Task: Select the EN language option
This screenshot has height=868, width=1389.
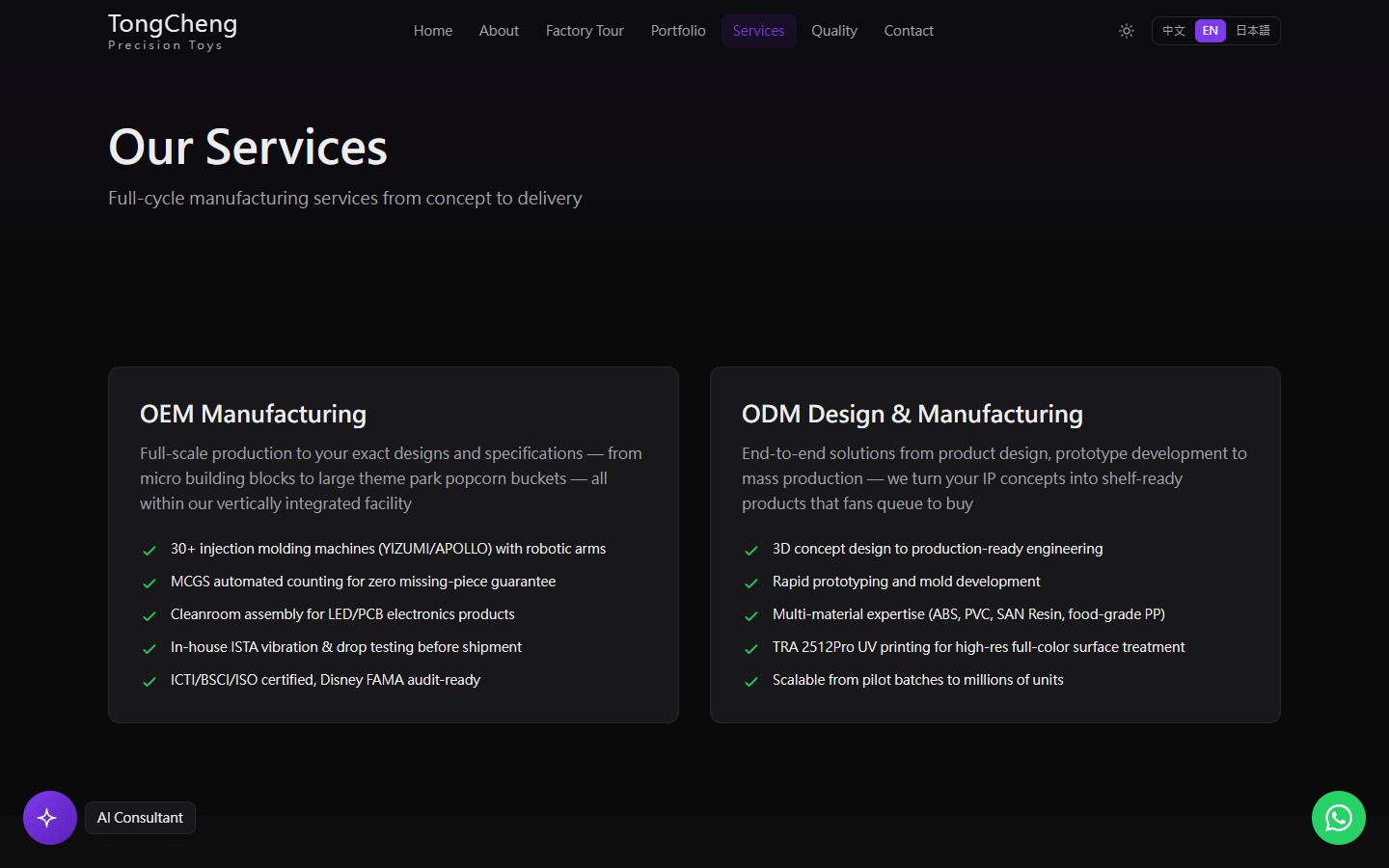Action: (1210, 30)
